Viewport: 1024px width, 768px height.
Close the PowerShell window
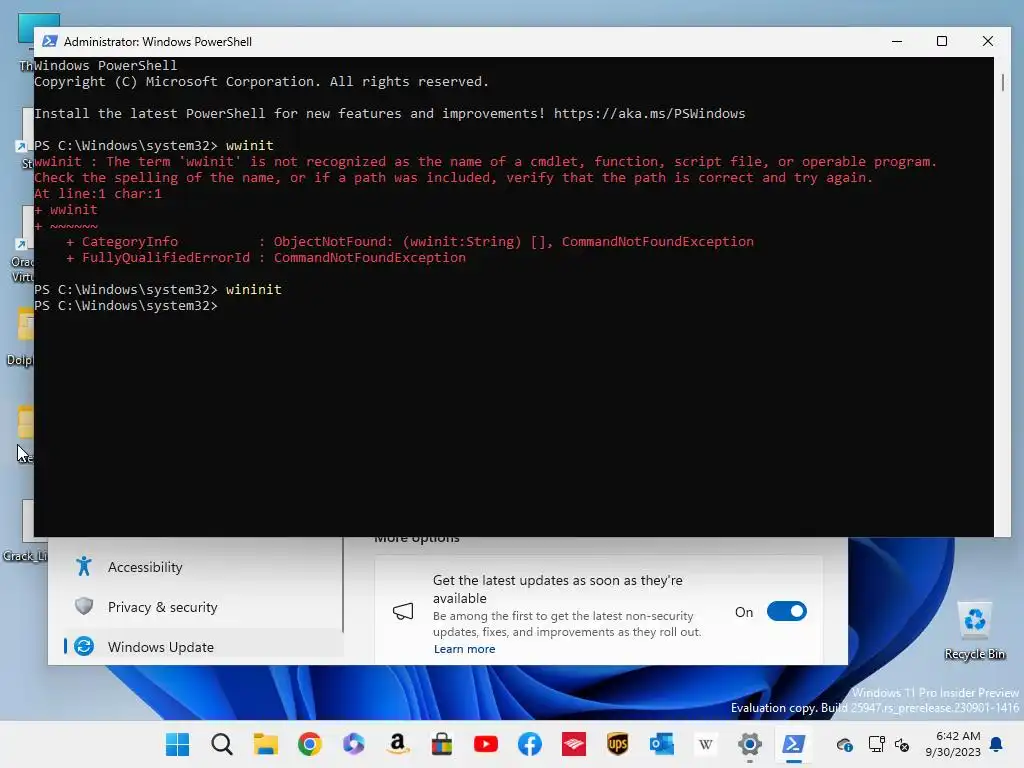point(987,41)
